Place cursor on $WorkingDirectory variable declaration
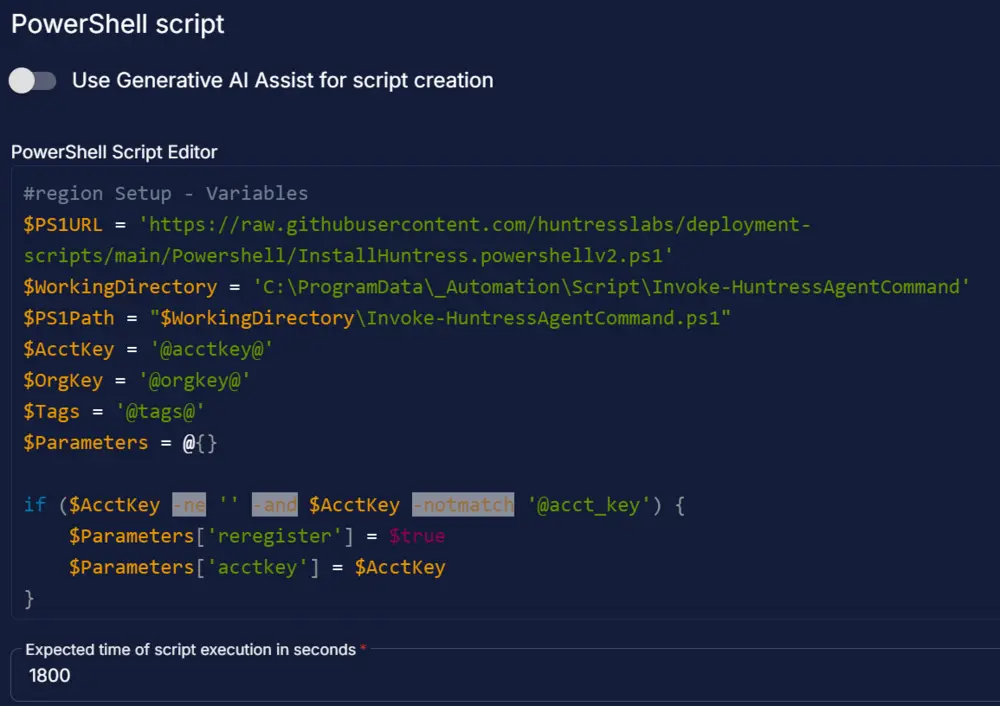The width and height of the screenshot is (1000, 706). click(x=120, y=287)
